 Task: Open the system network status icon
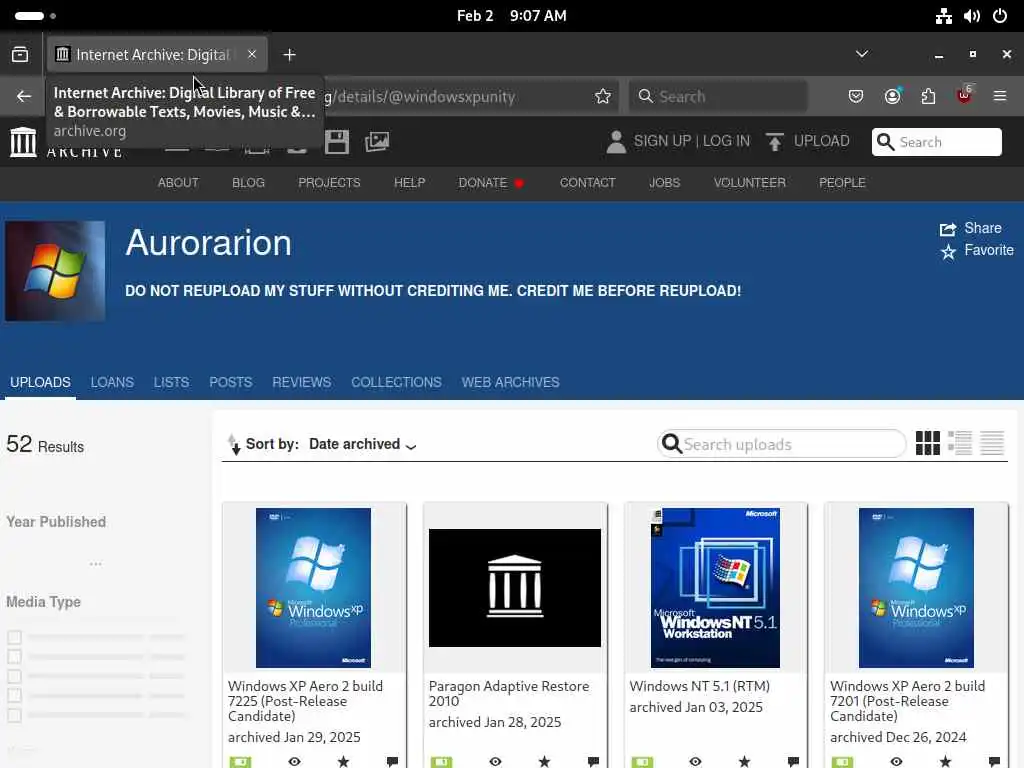point(944,16)
